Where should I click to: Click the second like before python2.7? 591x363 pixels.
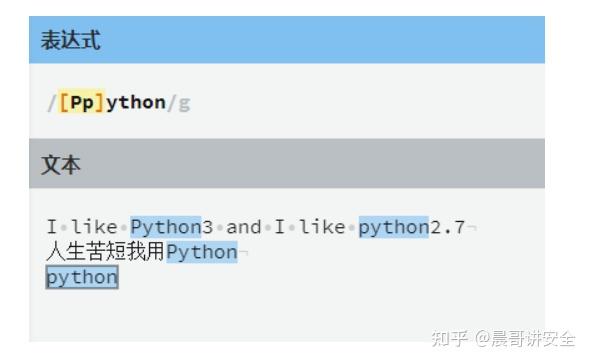(x=322, y=227)
